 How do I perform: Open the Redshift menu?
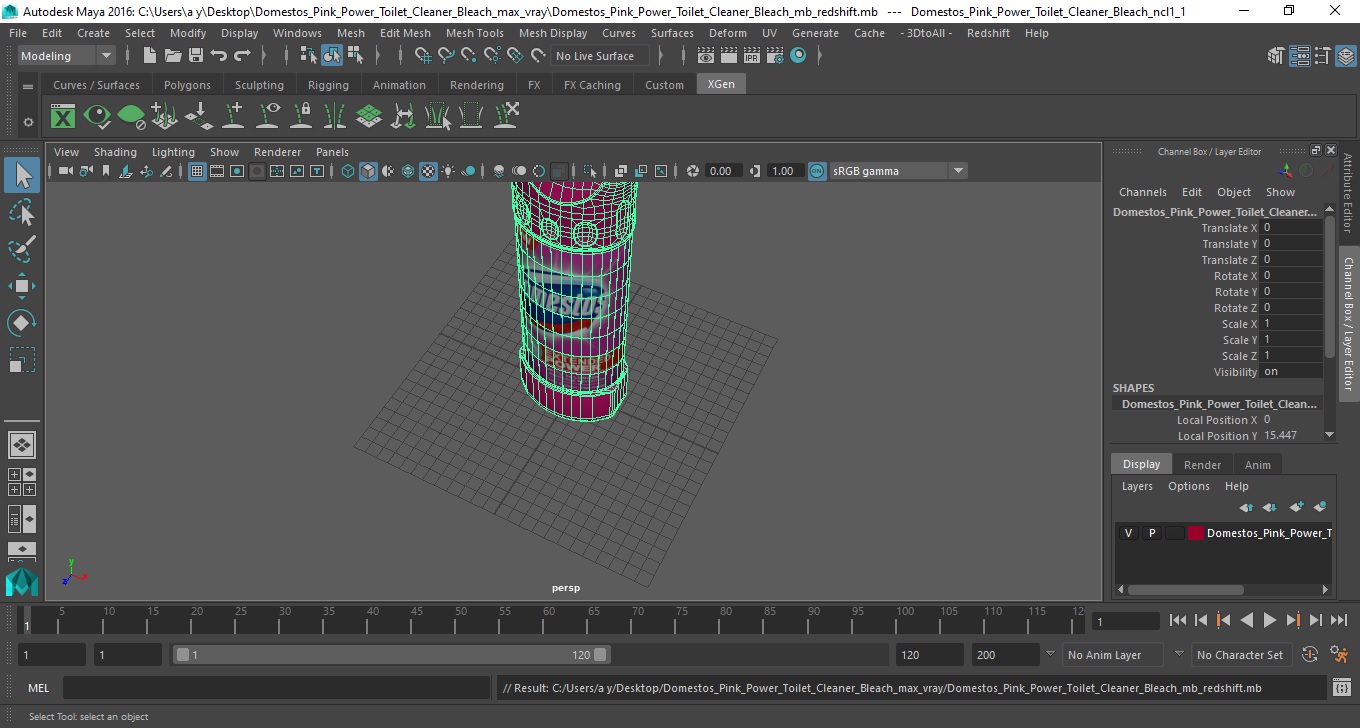[x=988, y=33]
